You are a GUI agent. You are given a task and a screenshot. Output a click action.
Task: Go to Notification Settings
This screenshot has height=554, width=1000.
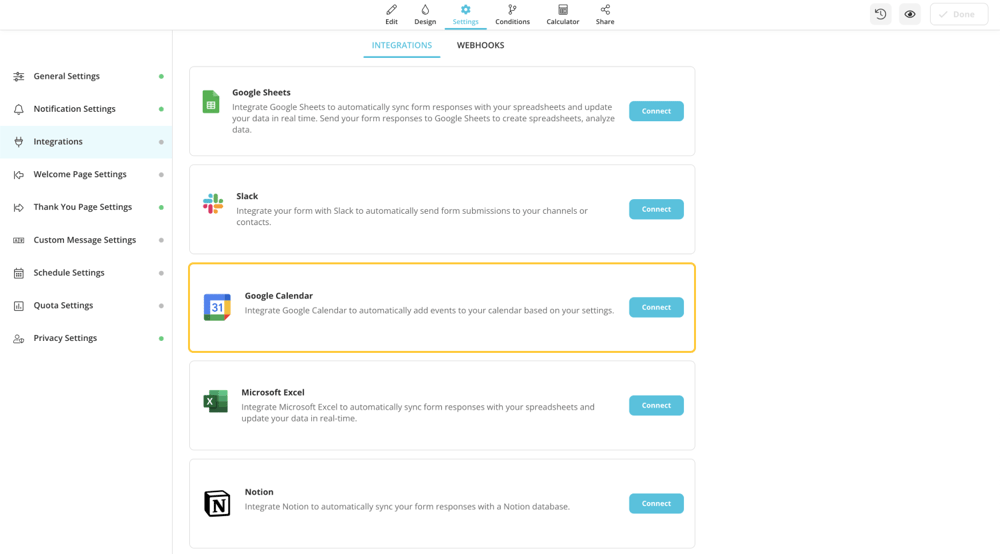[74, 109]
